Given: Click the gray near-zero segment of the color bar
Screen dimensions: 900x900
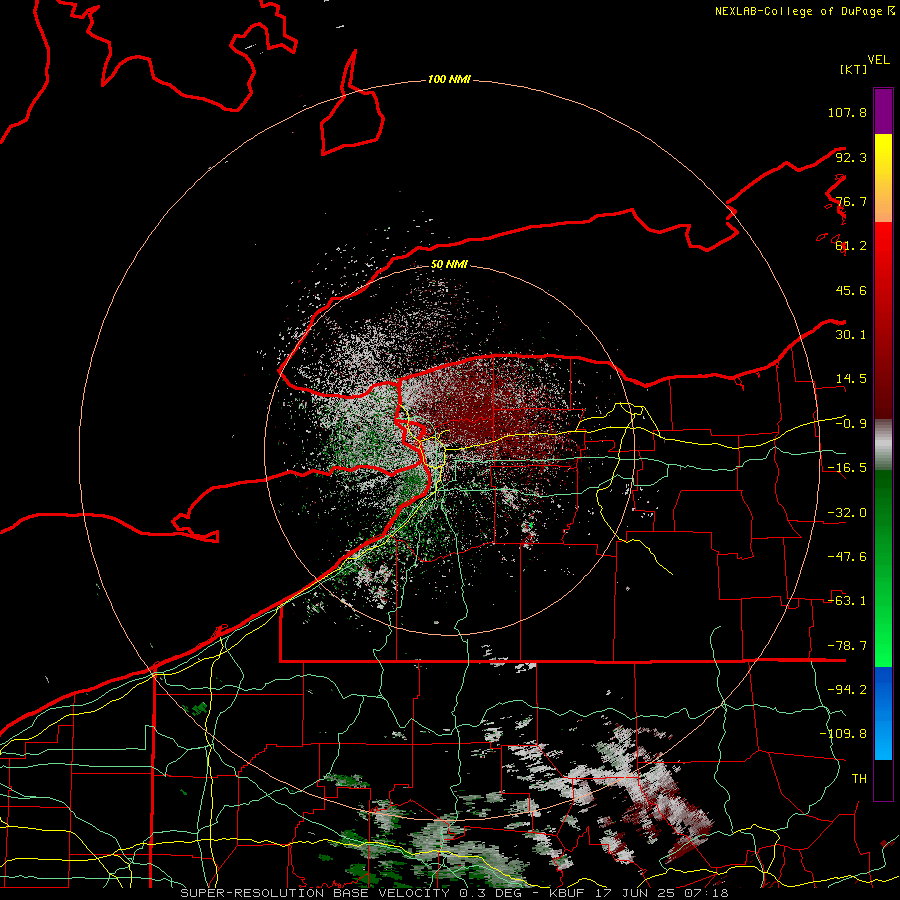Looking at the screenshot, I should click(x=883, y=444).
